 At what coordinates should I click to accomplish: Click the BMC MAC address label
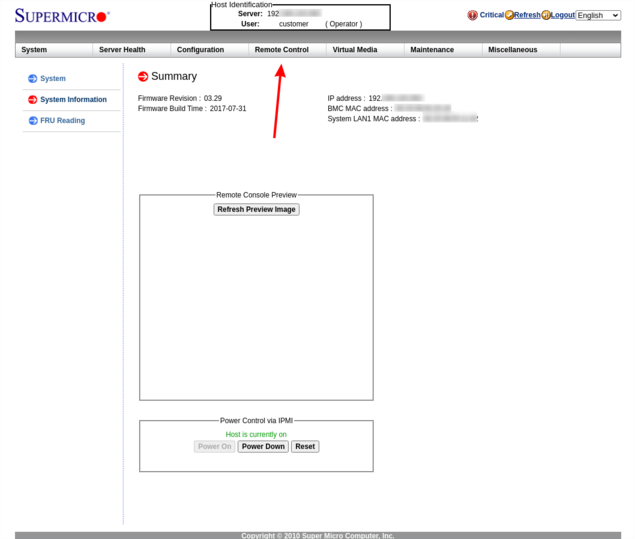click(360, 109)
